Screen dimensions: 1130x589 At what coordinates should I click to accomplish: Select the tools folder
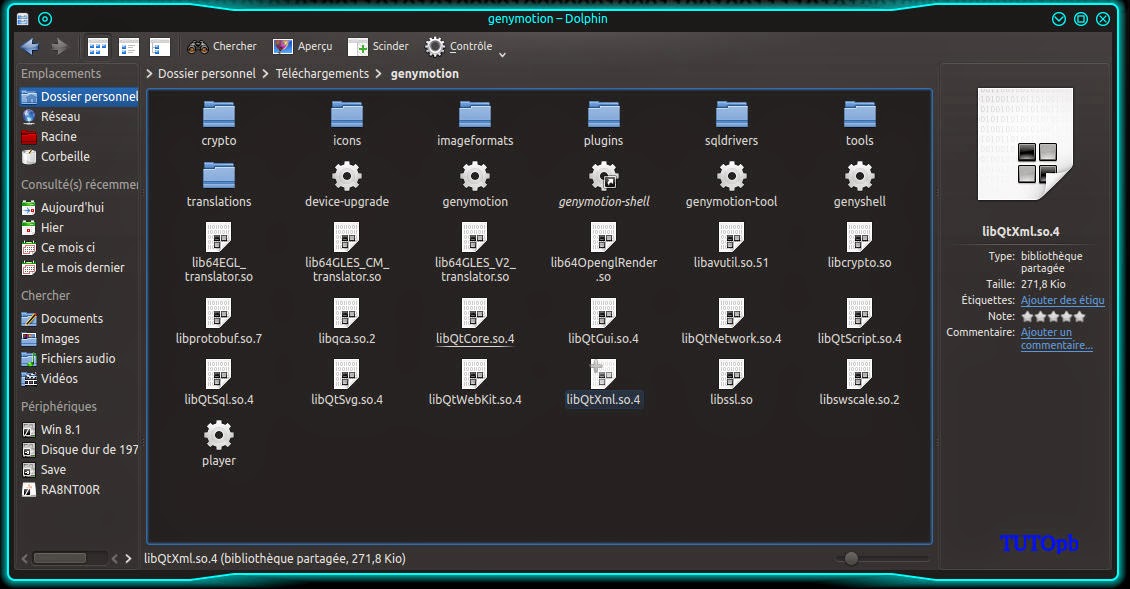(x=860, y=124)
